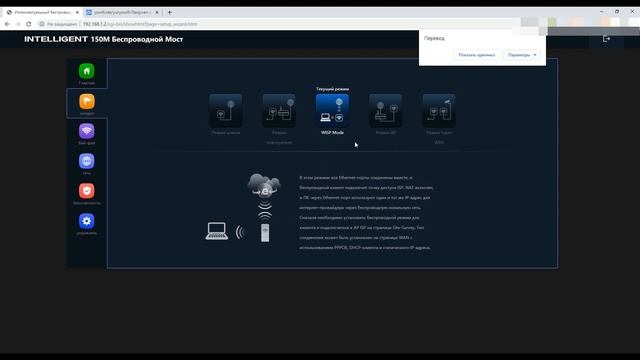Click the cloud internet illustration in diagram
Image resolution: width=640 pixels, height=360 pixels.
264,184
